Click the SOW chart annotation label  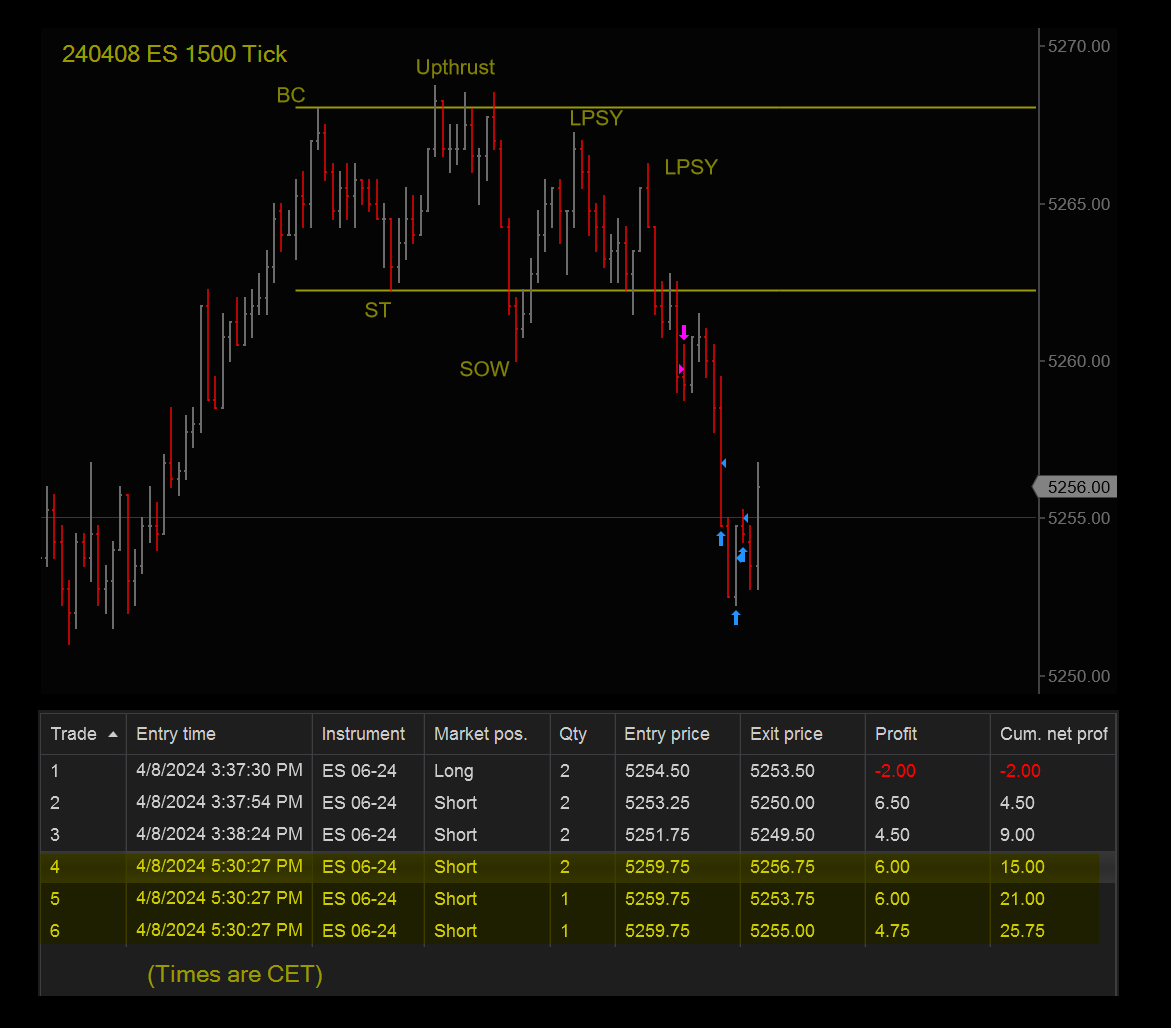click(x=484, y=369)
